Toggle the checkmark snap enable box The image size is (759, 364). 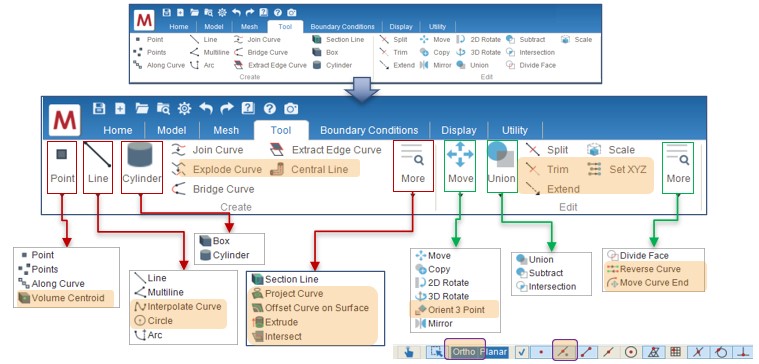(521, 352)
